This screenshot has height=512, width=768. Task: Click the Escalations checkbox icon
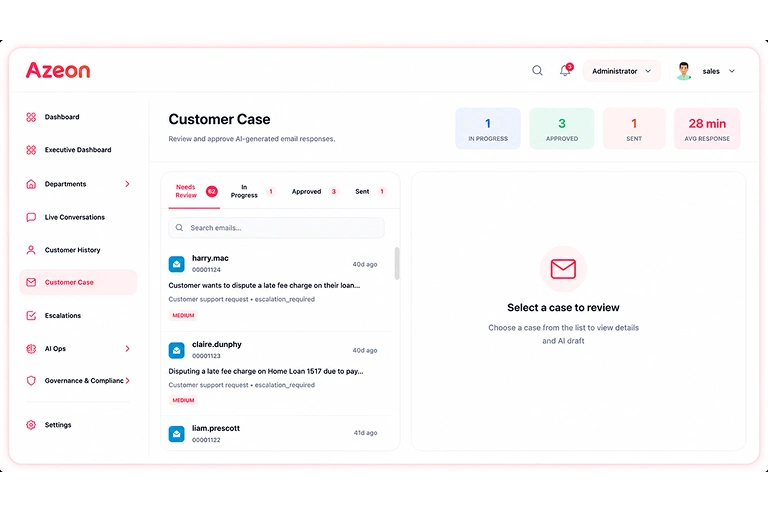point(31,316)
